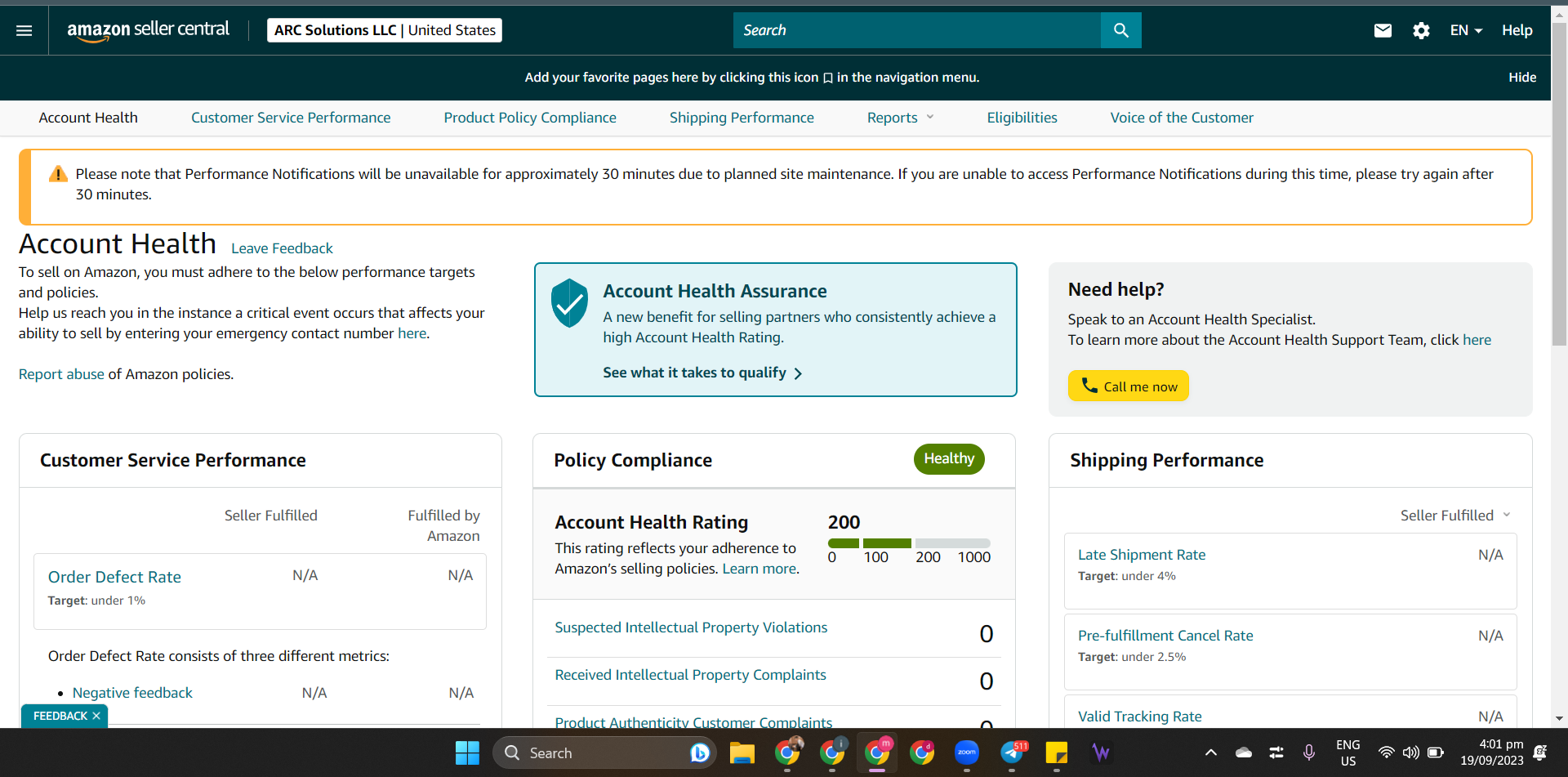This screenshot has height=777, width=1568.
Task: Click the Account Health Rating progress bar
Action: click(x=909, y=543)
